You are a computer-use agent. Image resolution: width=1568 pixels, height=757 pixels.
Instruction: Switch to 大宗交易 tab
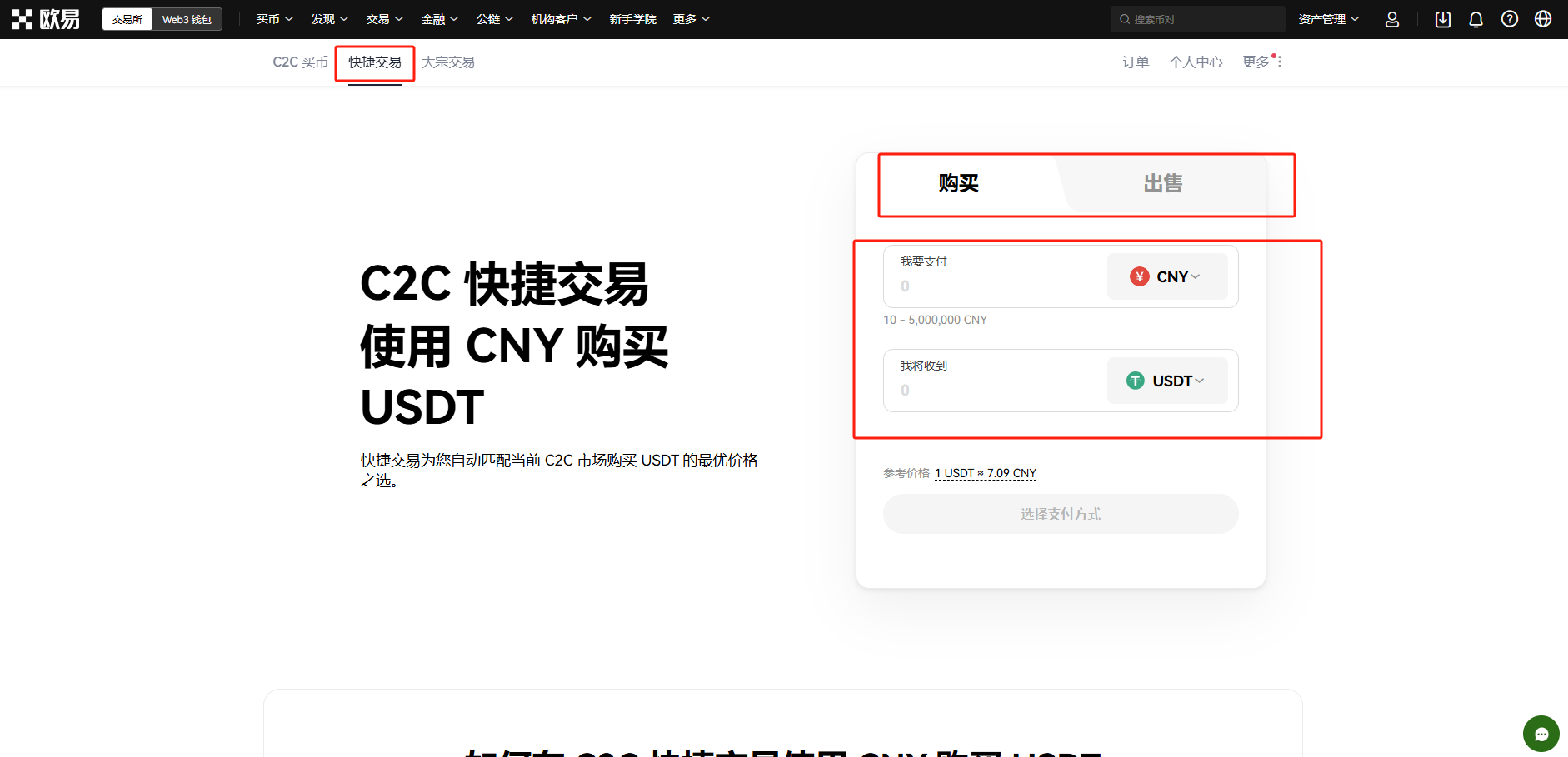(x=448, y=62)
